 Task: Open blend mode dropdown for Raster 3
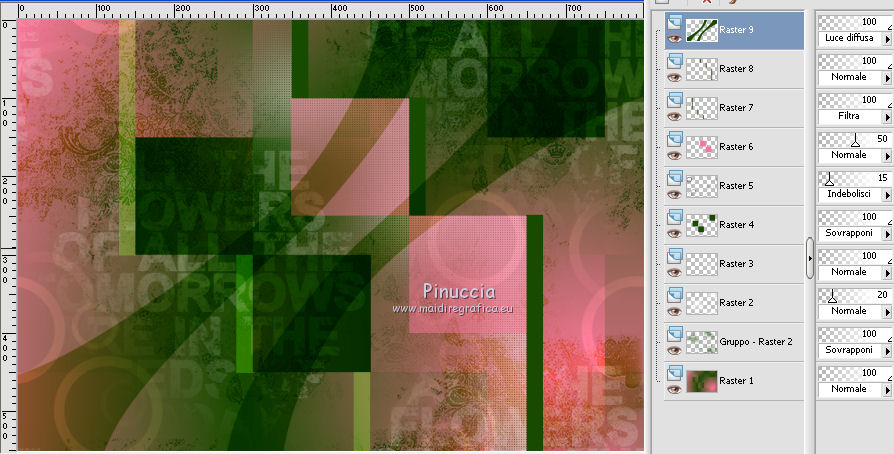click(x=887, y=273)
